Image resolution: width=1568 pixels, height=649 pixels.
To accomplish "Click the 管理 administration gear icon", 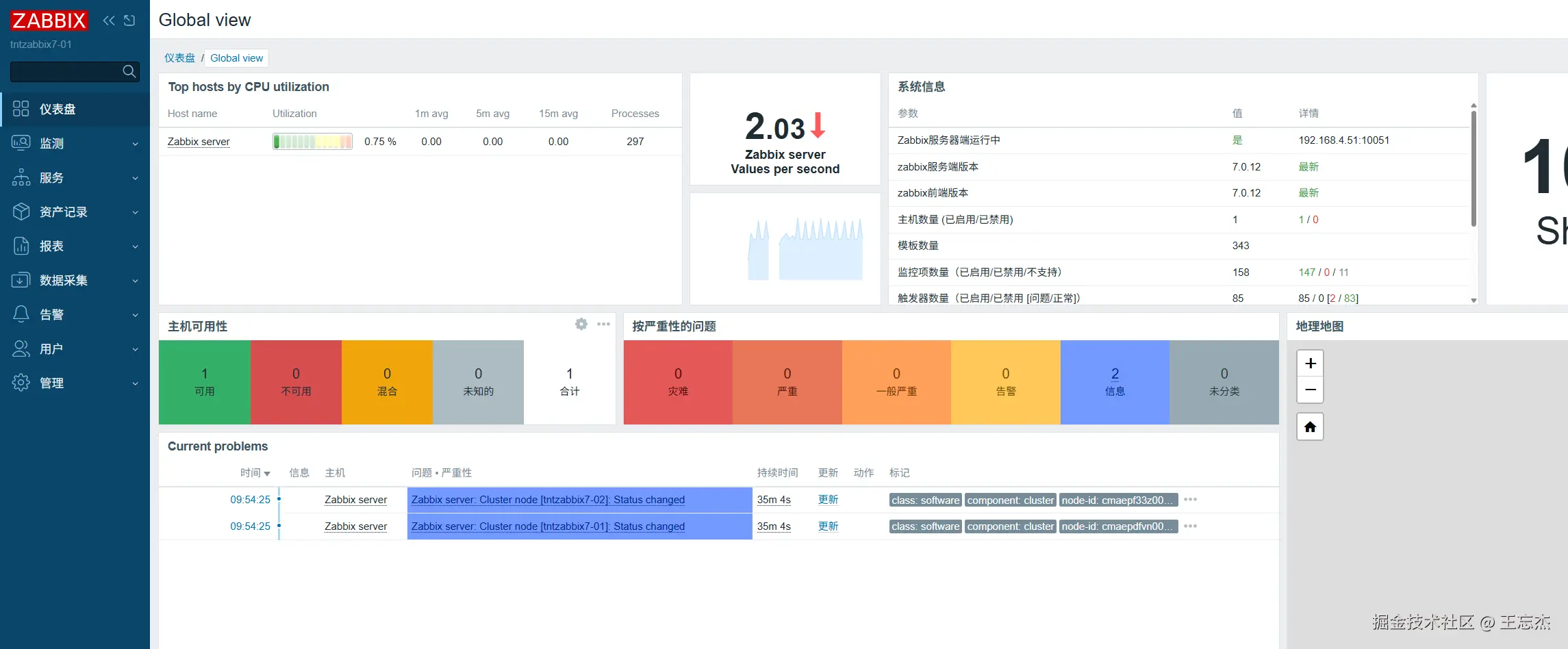I will click(21, 383).
